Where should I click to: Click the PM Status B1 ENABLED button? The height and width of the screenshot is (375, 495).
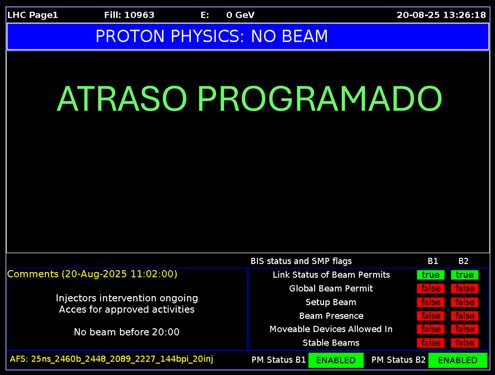click(x=336, y=360)
